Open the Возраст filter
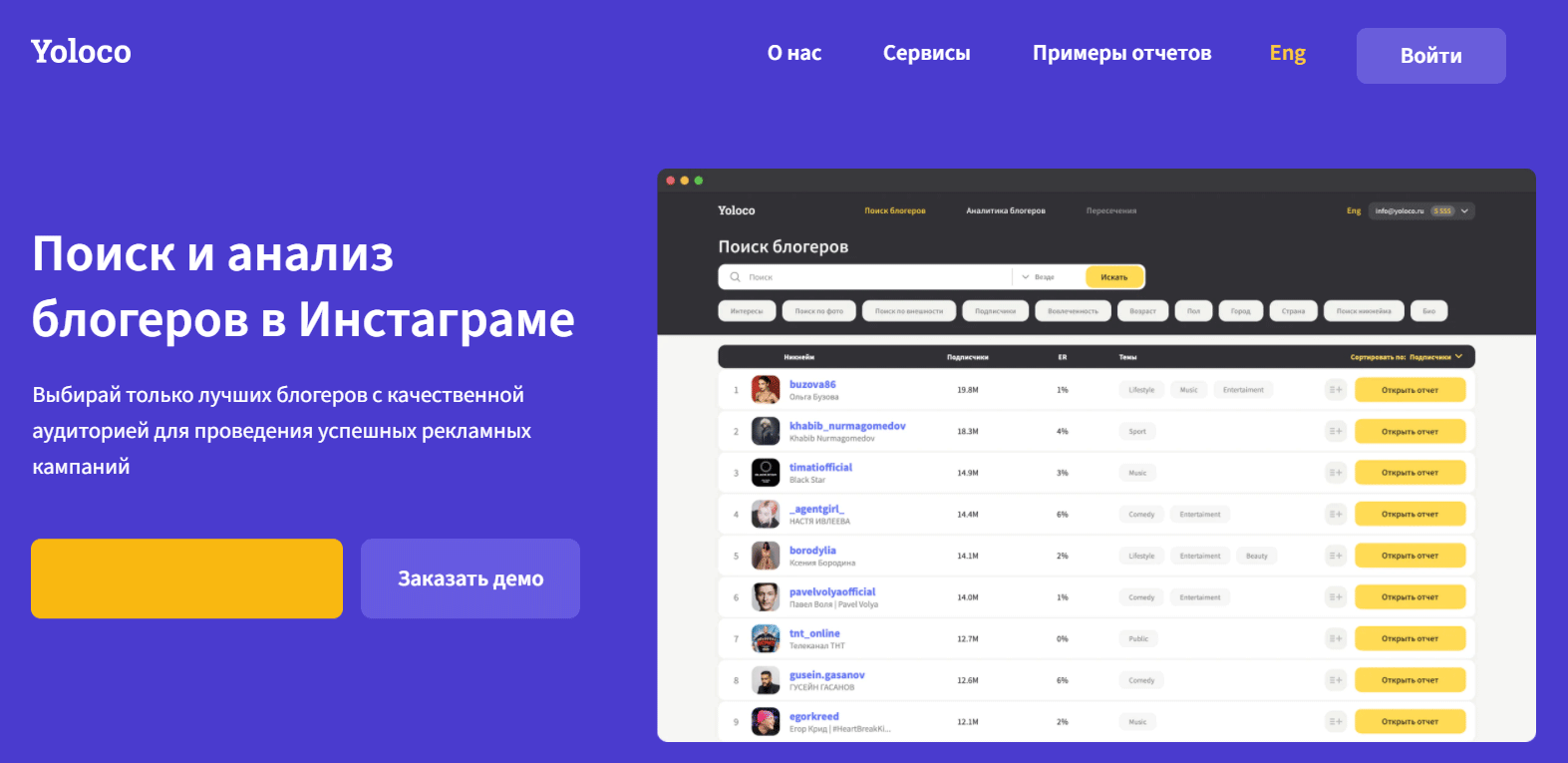 point(1142,311)
